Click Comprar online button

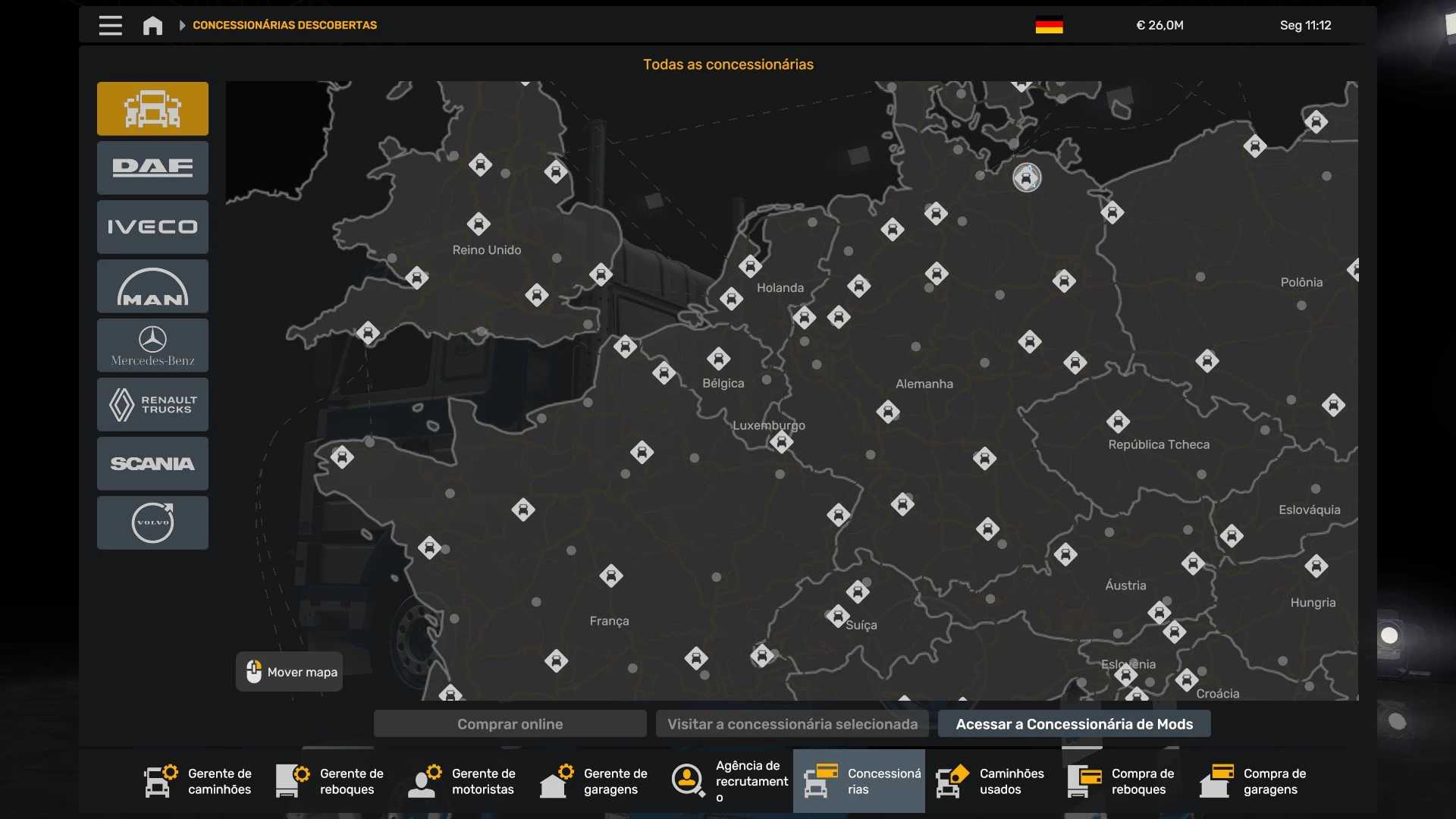click(x=510, y=724)
